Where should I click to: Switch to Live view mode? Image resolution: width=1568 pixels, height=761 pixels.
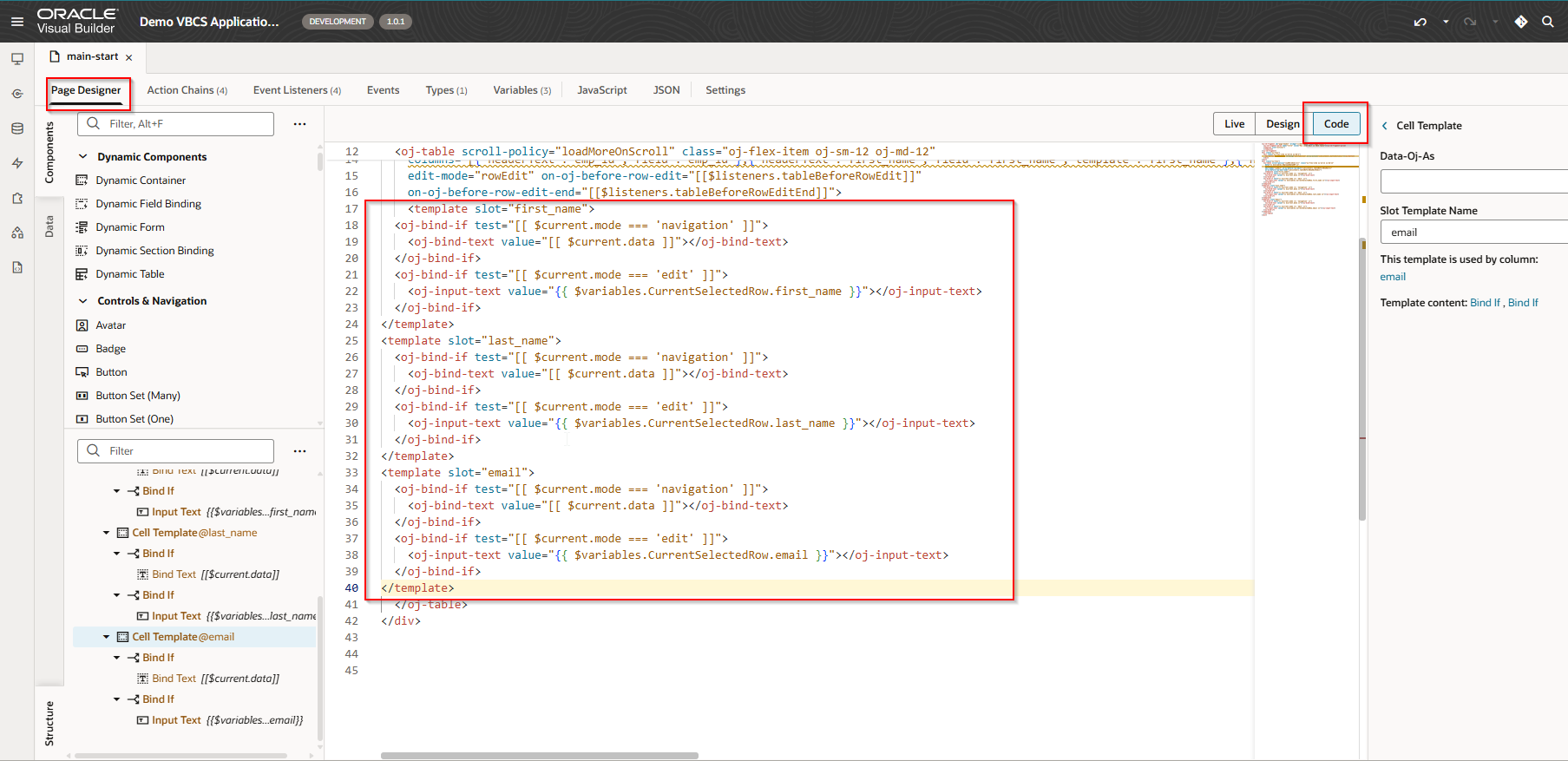coord(1234,124)
